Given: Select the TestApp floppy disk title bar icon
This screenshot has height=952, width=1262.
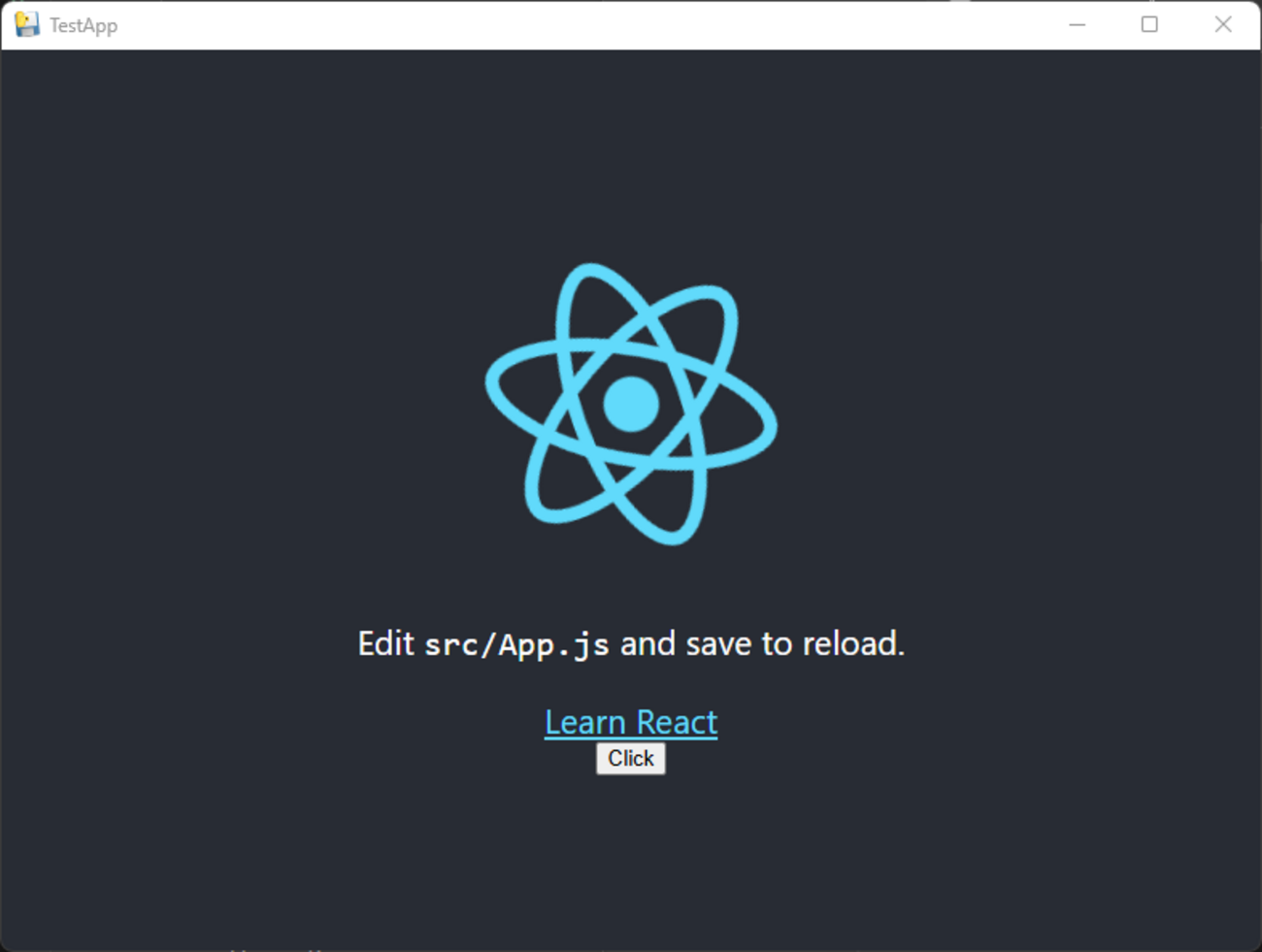Looking at the screenshot, I should pos(26,24).
